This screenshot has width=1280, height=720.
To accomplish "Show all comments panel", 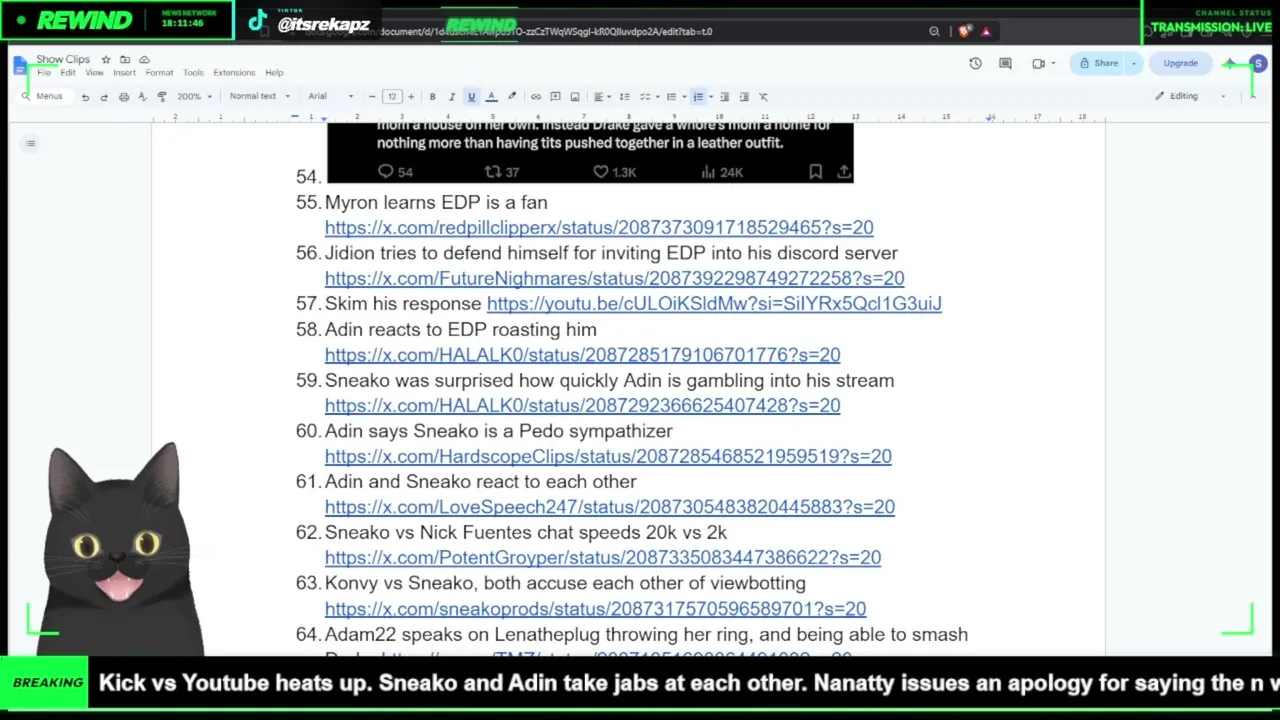I will [1005, 64].
